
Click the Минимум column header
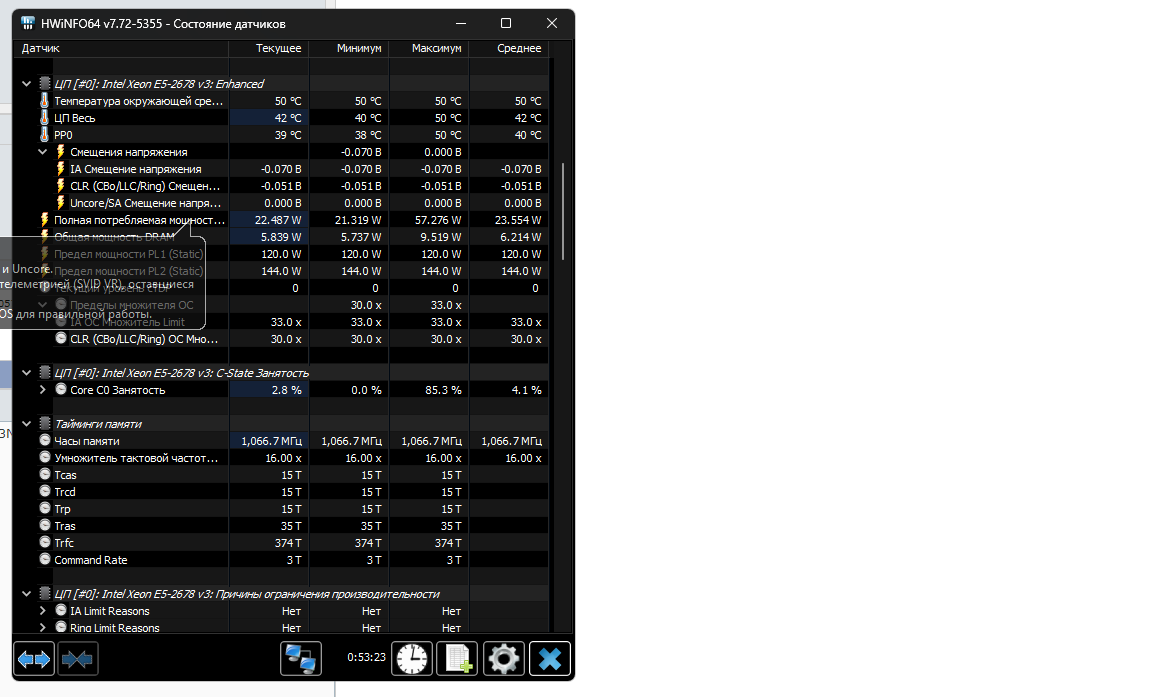pos(349,48)
